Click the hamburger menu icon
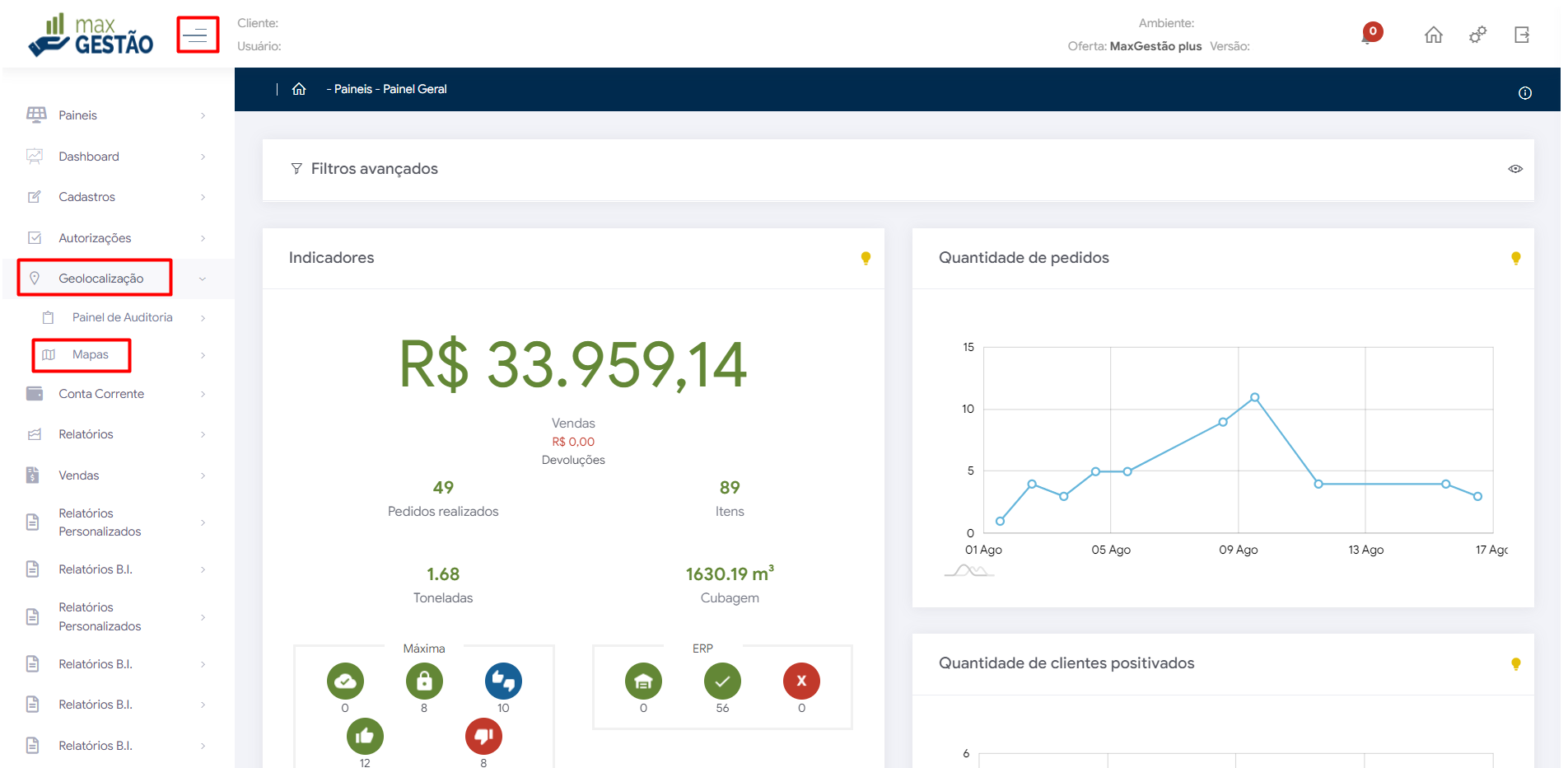This screenshot has height=768, width=1568. [x=197, y=35]
